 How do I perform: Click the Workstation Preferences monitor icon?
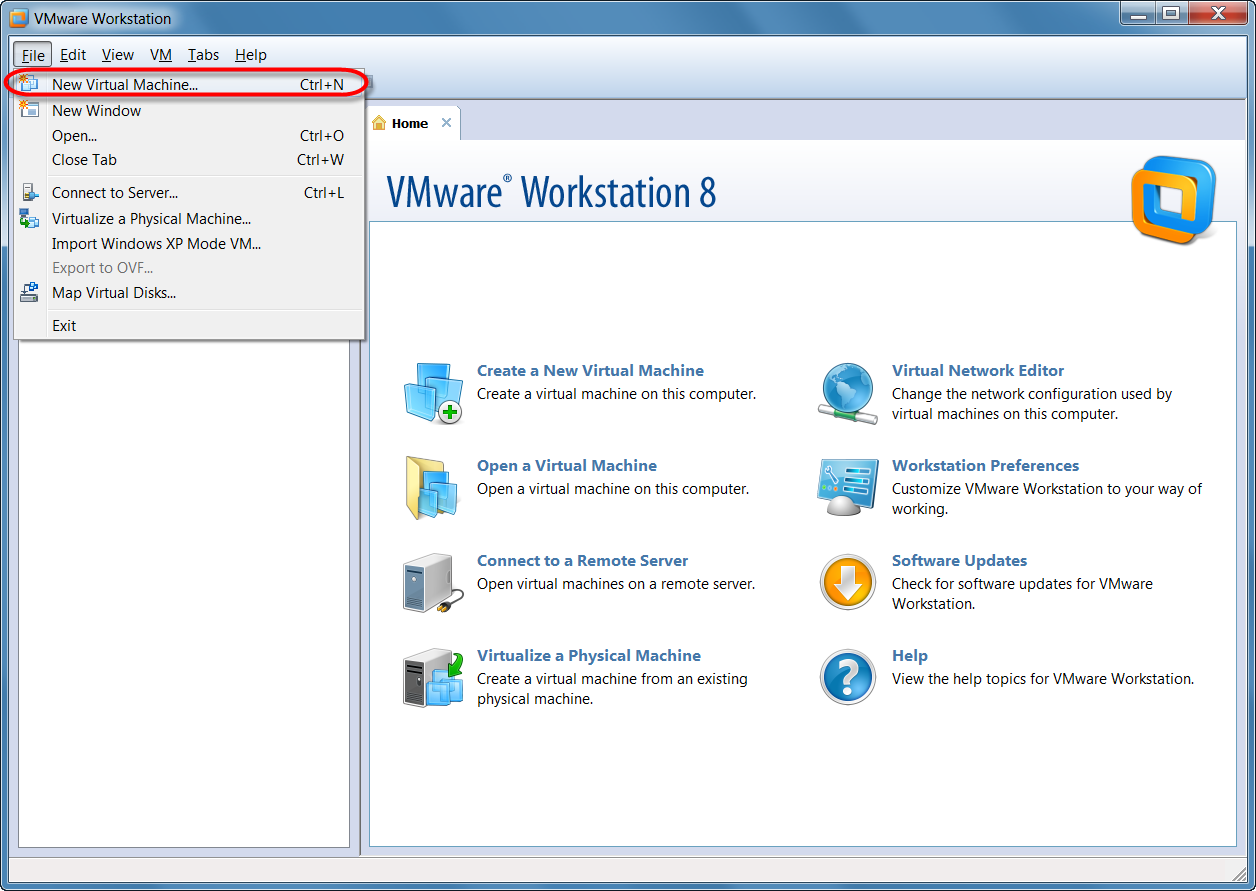point(848,487)
